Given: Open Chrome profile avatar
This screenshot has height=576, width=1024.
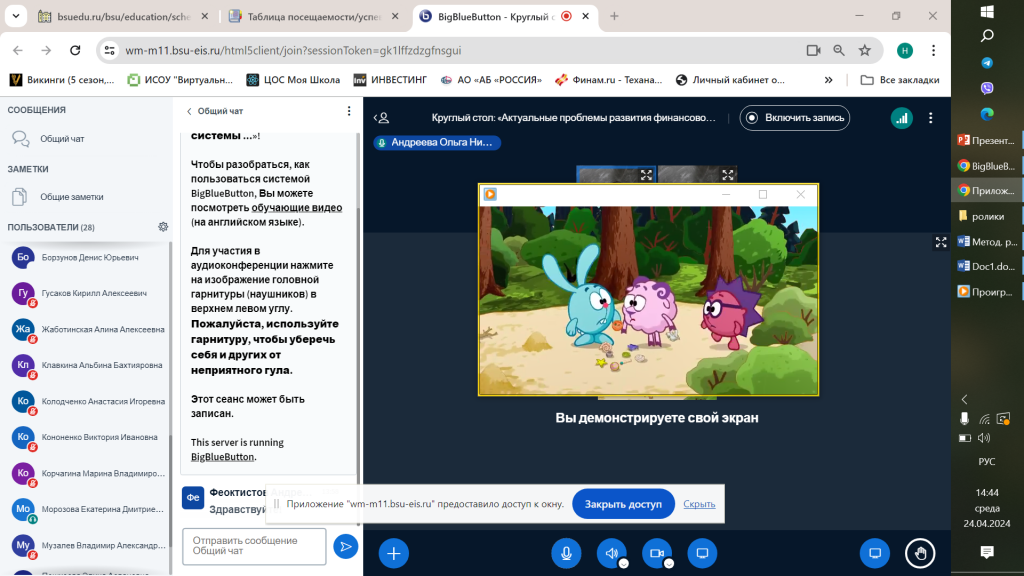Looking at the screenshot, I should tap(904, 50).
